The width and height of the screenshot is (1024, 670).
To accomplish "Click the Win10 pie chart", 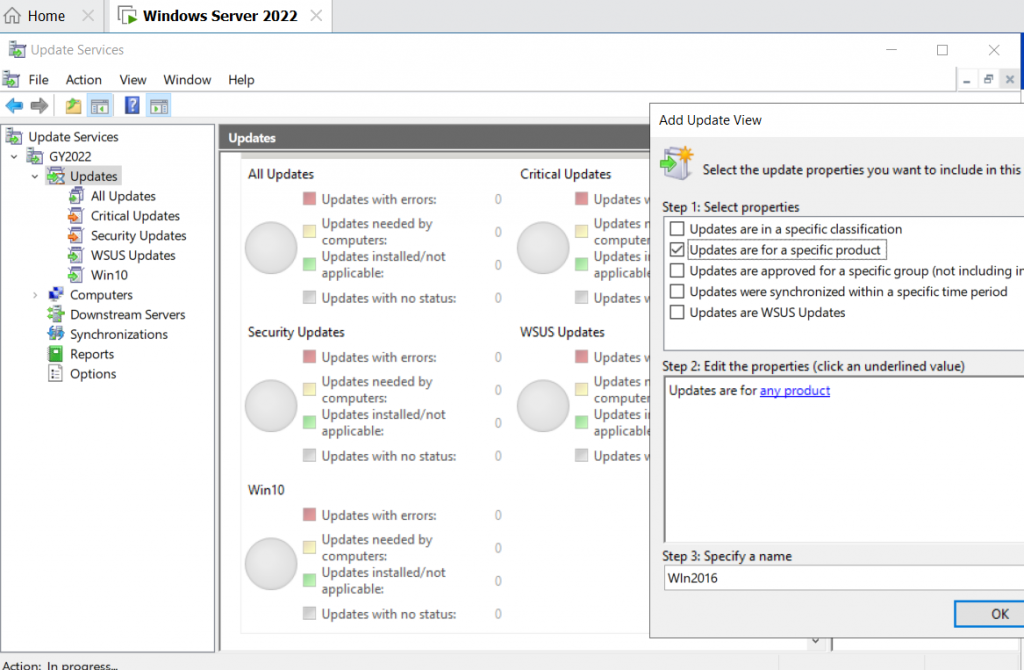I will click(271, 564).
